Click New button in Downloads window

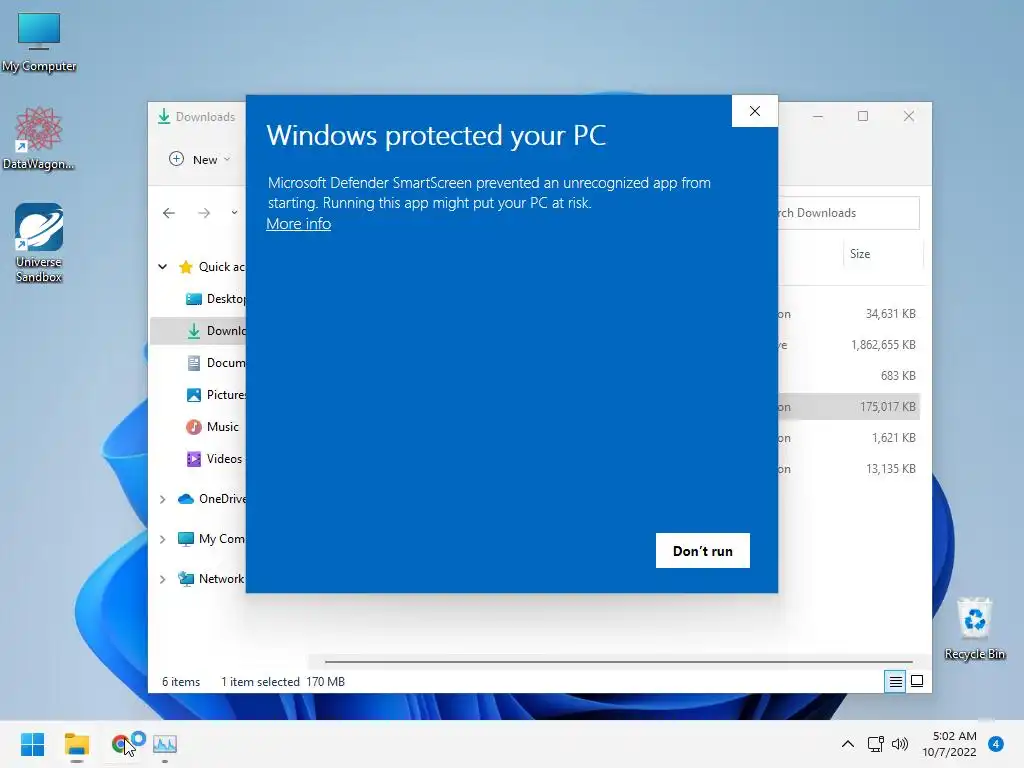(x=200, y=159)
